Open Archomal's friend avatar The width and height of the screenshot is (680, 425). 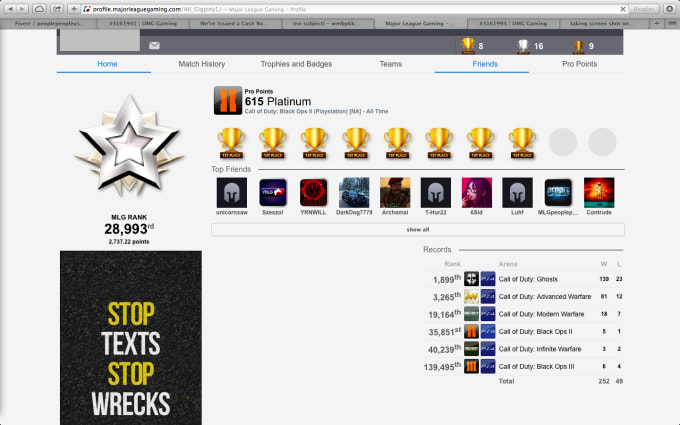click(395, 193)
